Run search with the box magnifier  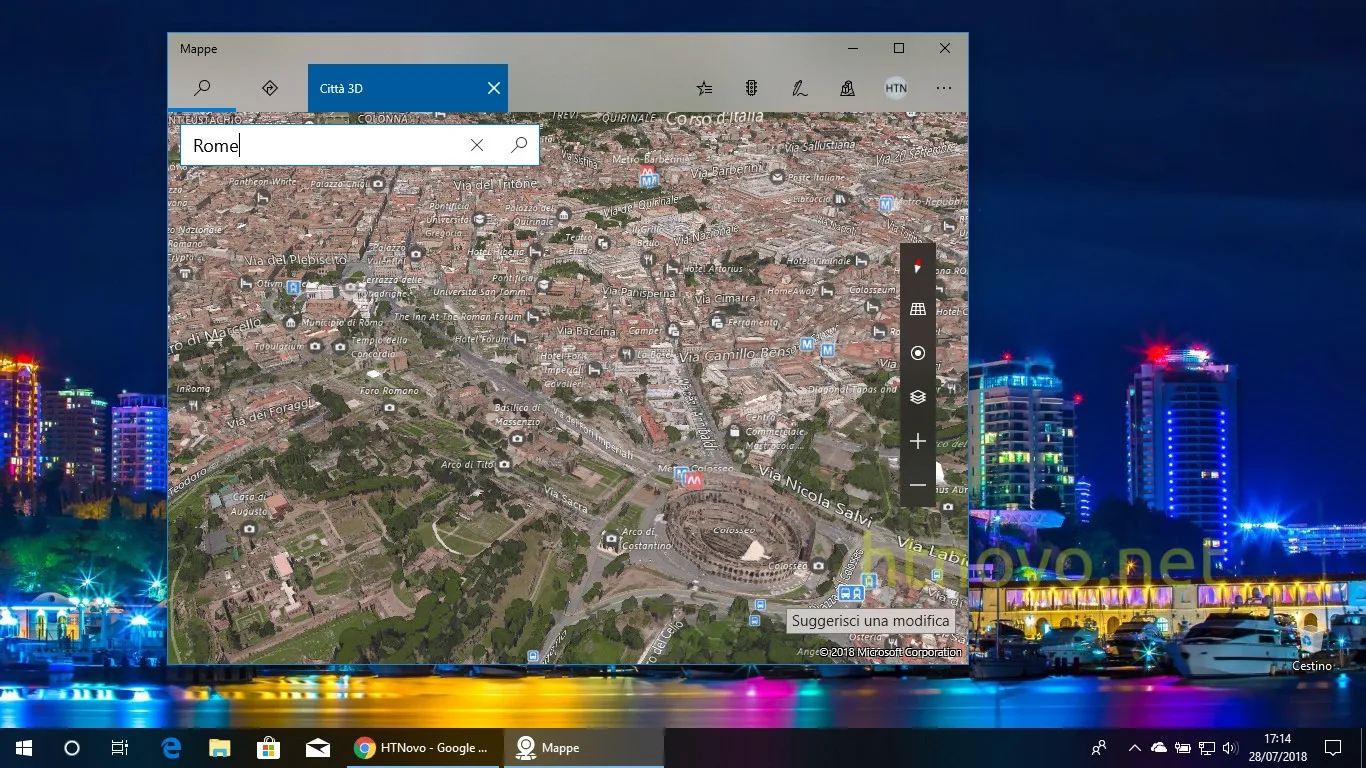point(519,145)
